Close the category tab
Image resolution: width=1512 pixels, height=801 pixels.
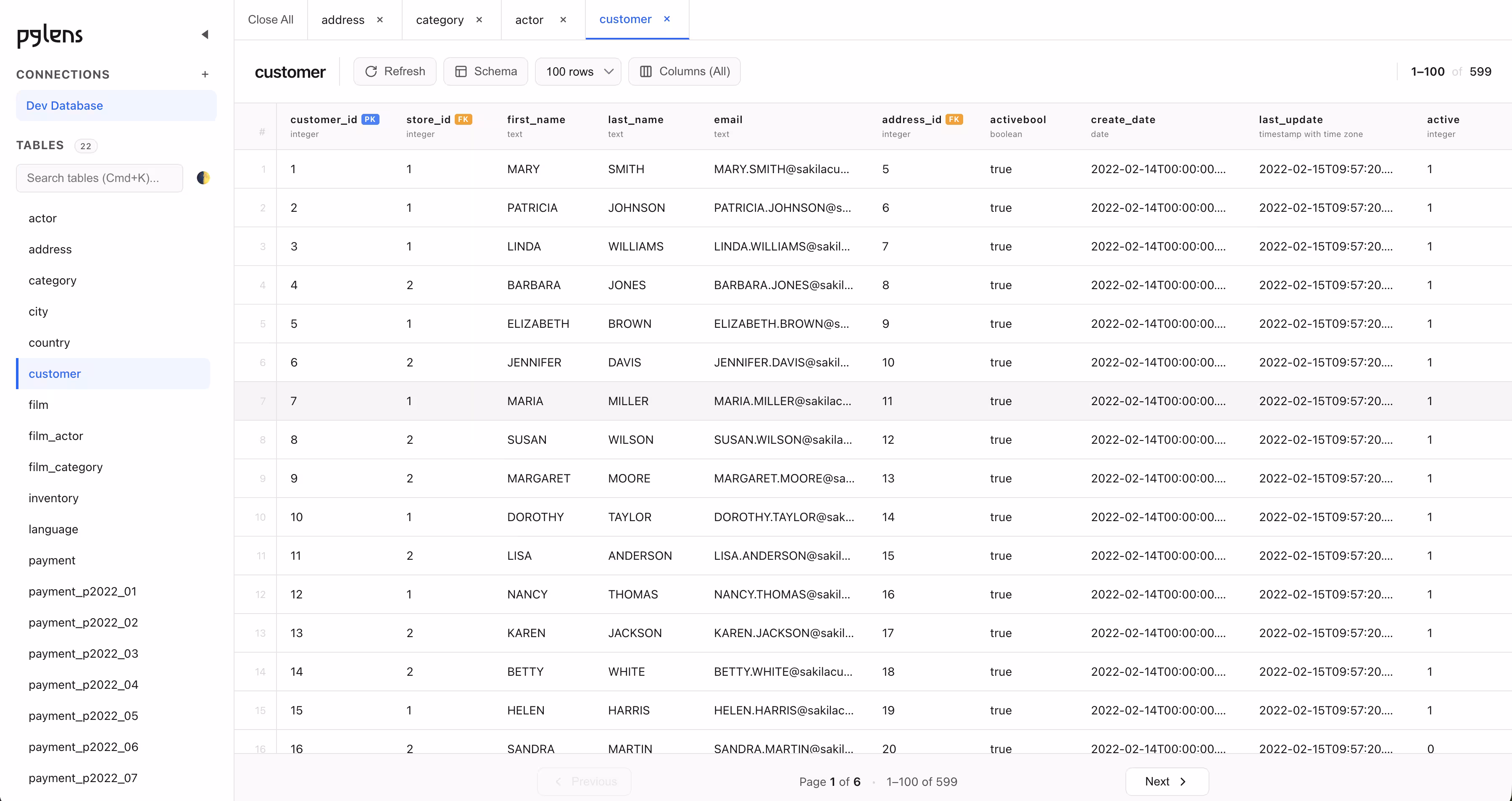(479, 20)
